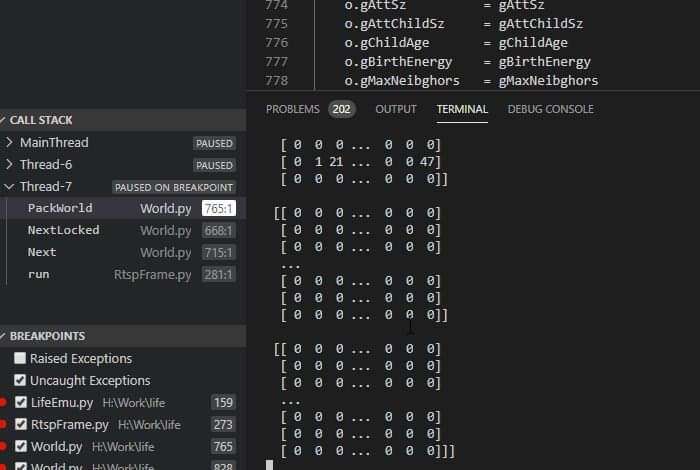Viewport: 700px width, 470px height.
Task: Select the run frame in RtspFrame.py
Action: tap(39, 275)
